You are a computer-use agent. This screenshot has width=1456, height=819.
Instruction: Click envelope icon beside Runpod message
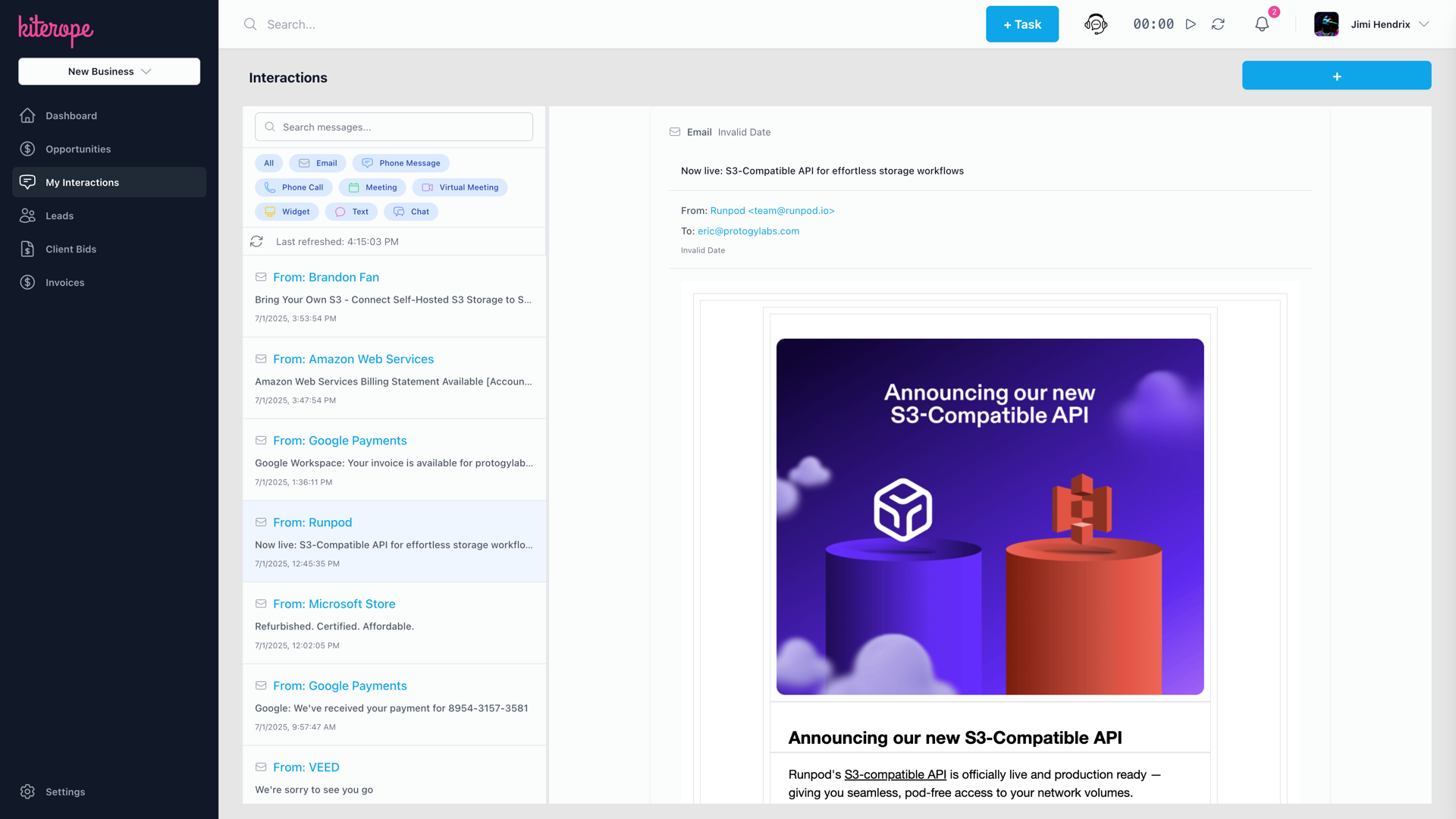[x=261, y=522]
